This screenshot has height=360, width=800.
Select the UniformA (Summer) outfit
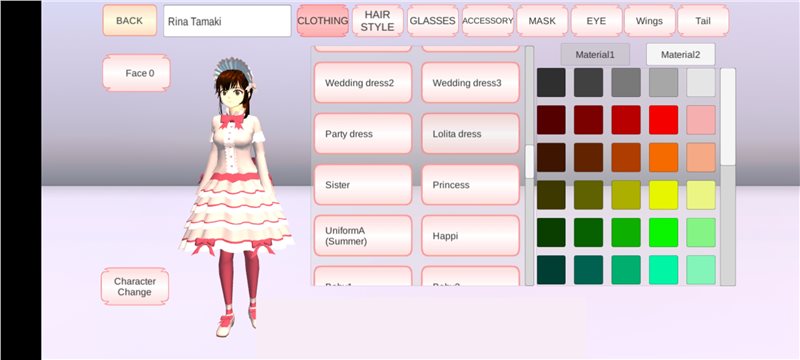click(x=363, y=236)
